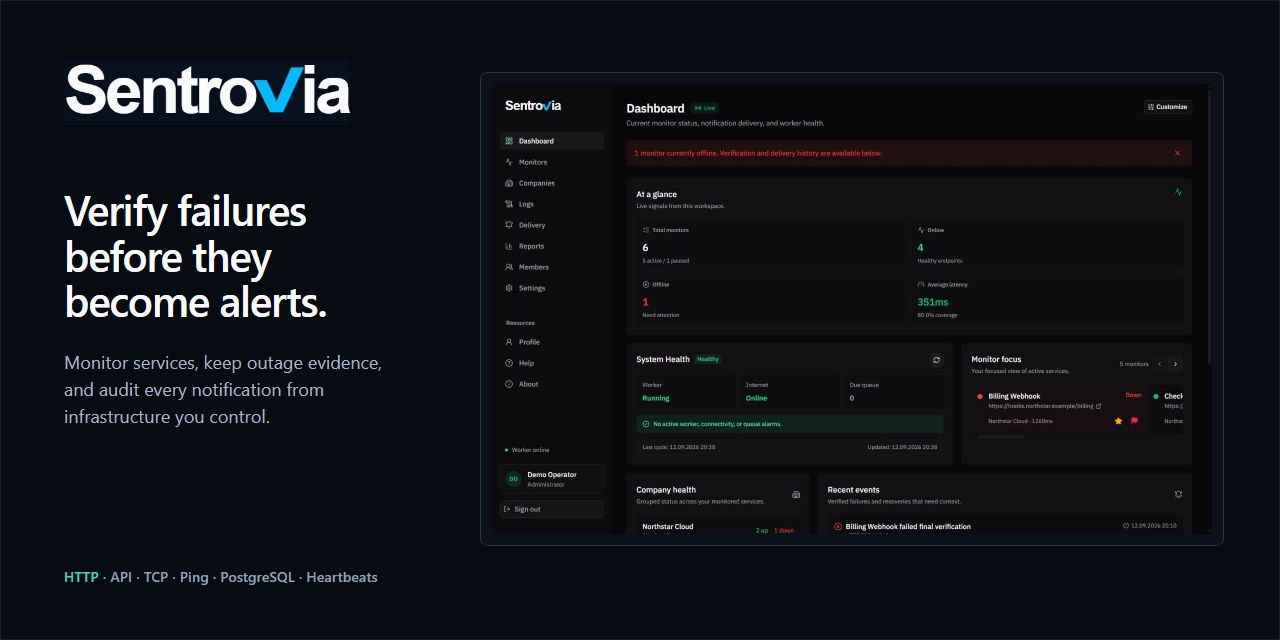1280x640 pixels.
Task: Click the Sentrovia logo in the sidebar
Action: pos(533,105)
